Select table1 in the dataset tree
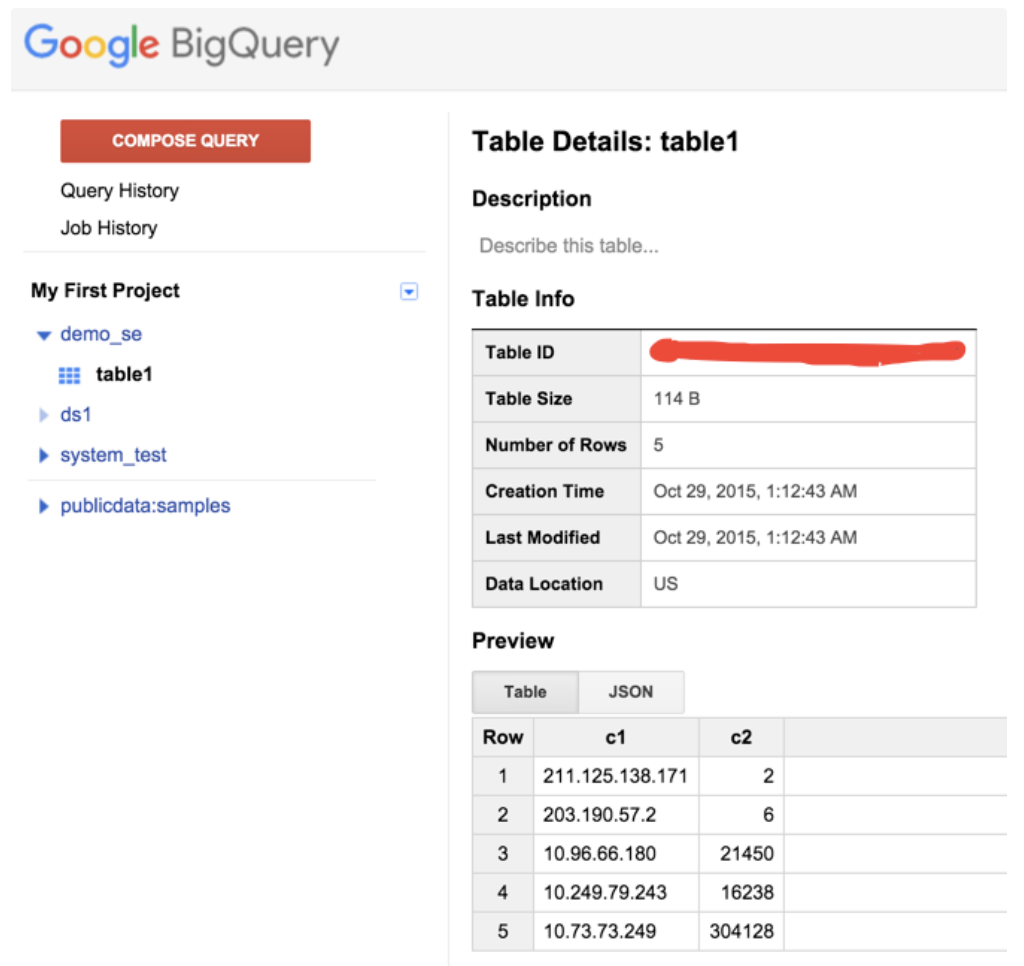The image size is (1024, 966). 124,375
